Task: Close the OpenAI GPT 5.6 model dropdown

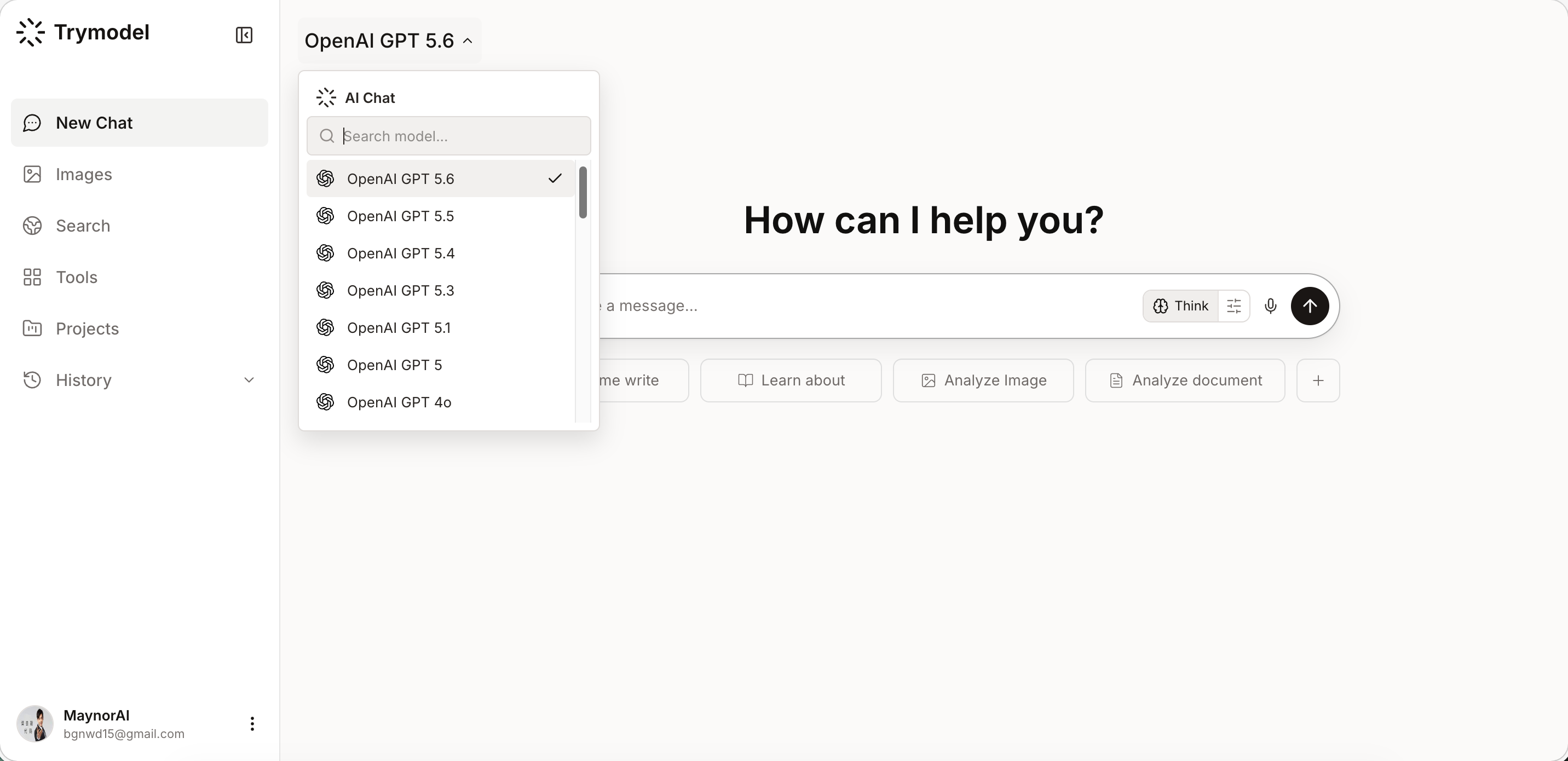Action: [x=389, y=41]
